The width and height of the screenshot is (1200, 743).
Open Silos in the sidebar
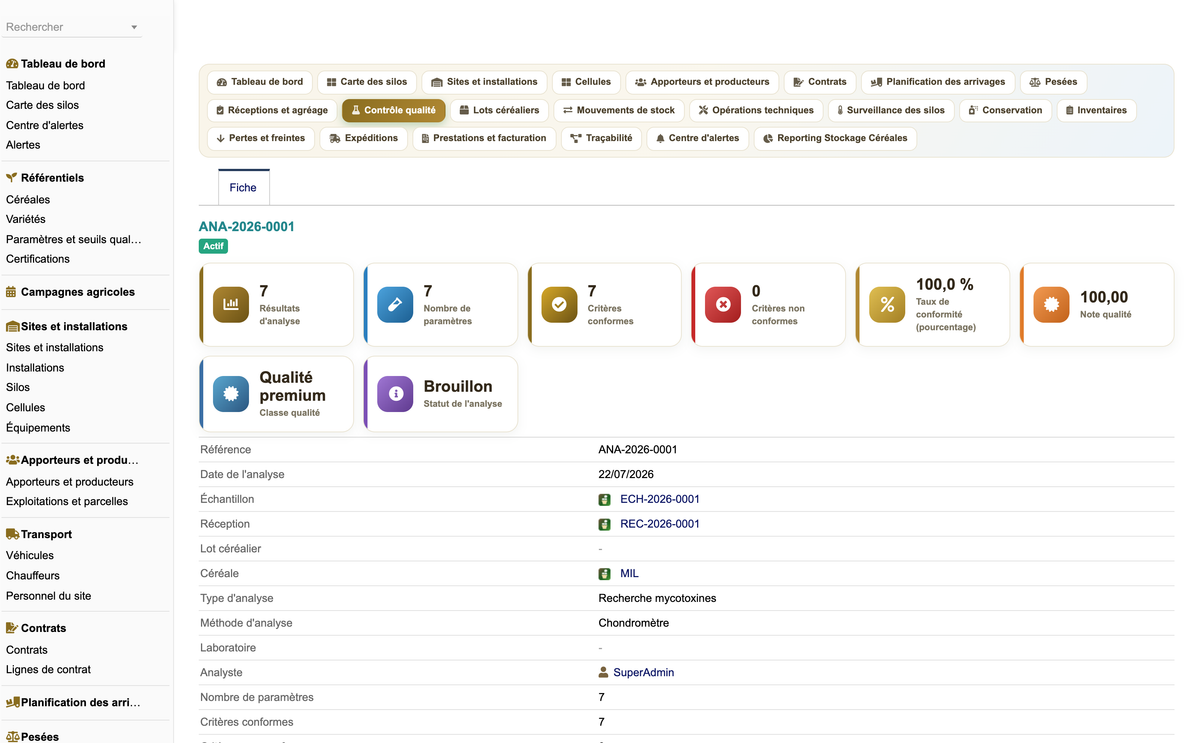[18, 387]
